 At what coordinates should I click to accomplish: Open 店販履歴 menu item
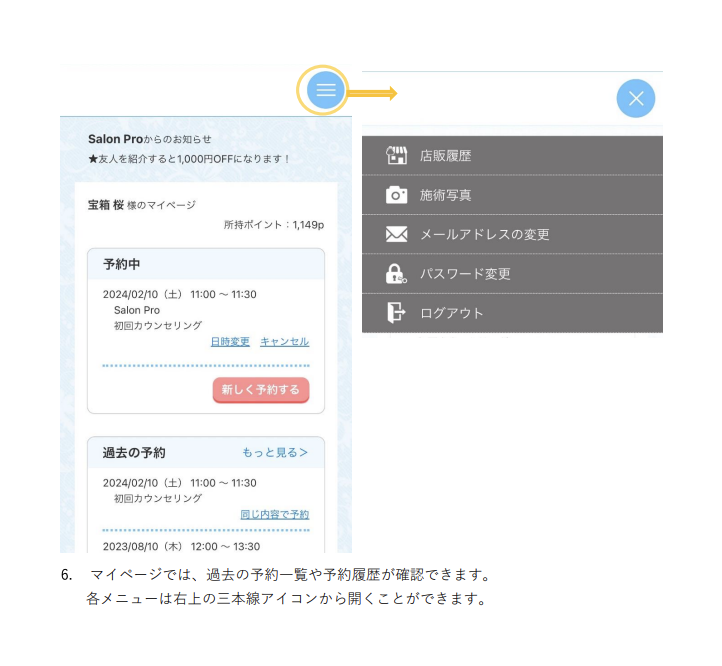point(512,156)
